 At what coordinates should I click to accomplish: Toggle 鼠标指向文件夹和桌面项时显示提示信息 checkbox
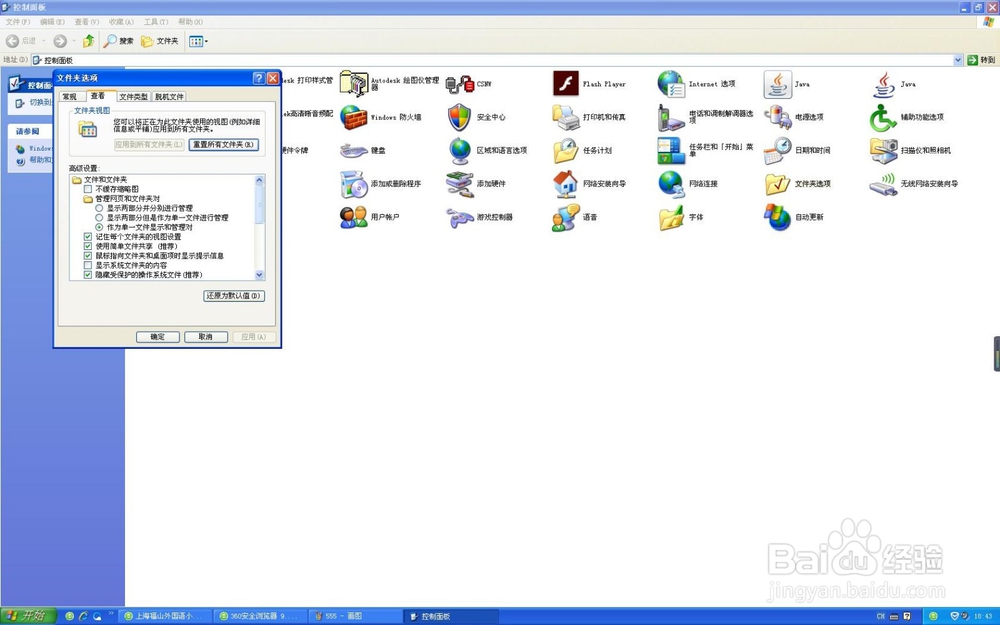88,256
